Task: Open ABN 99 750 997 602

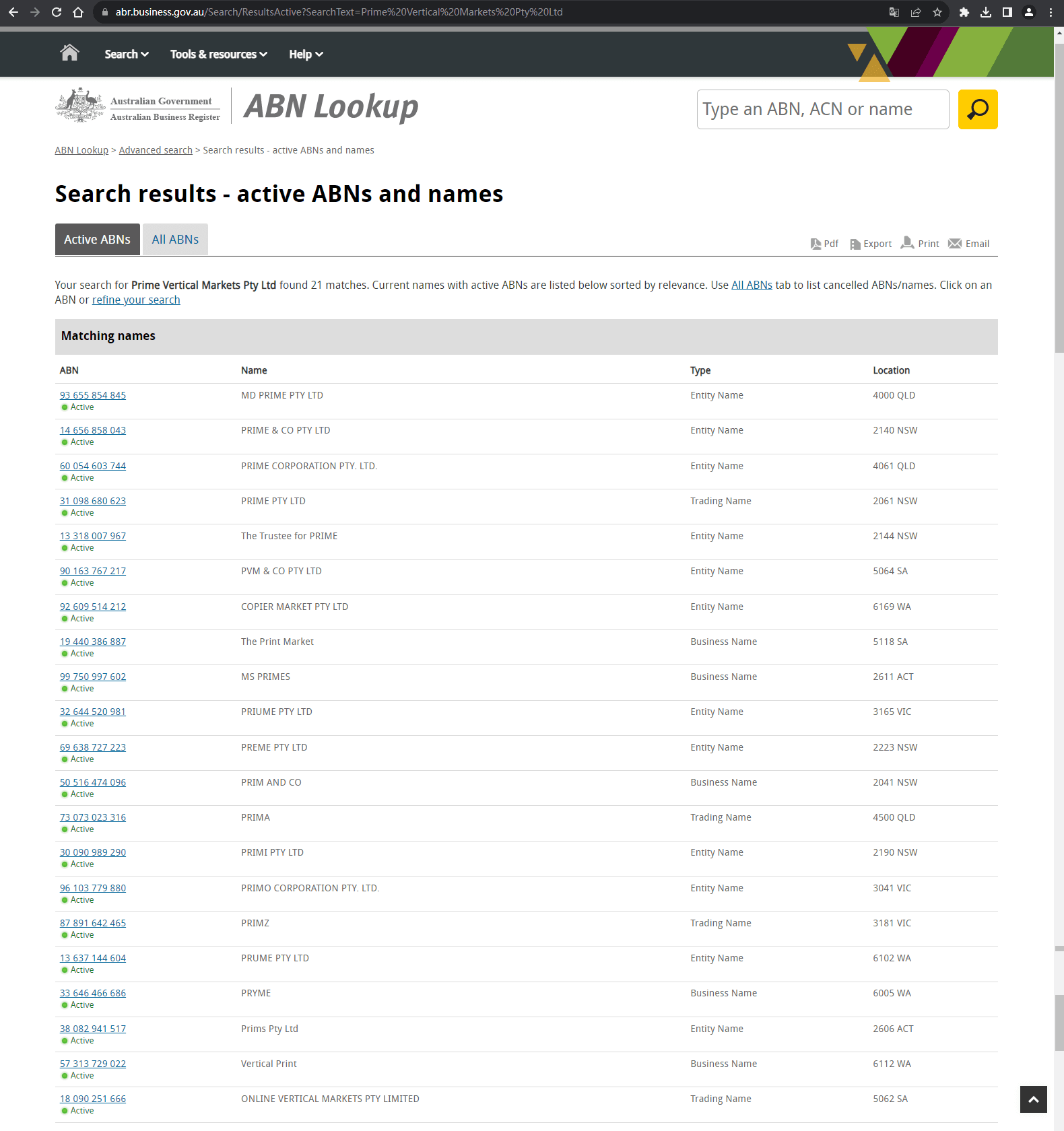Action: coord(93,677)
